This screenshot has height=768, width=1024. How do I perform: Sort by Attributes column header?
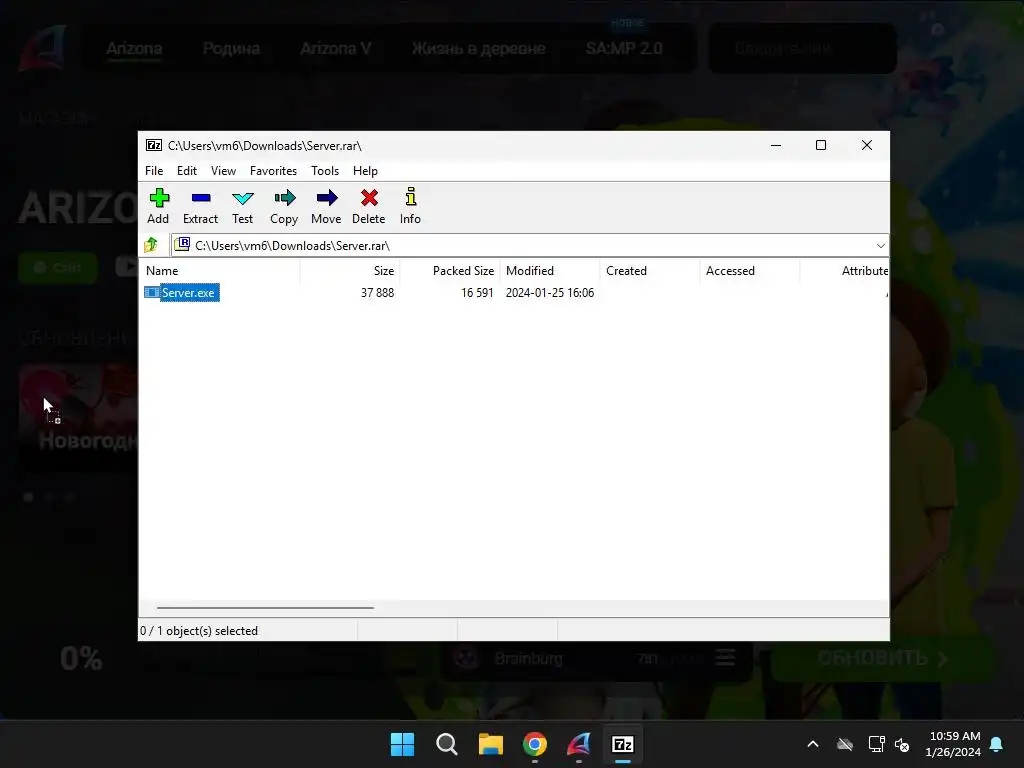(844, 270)
